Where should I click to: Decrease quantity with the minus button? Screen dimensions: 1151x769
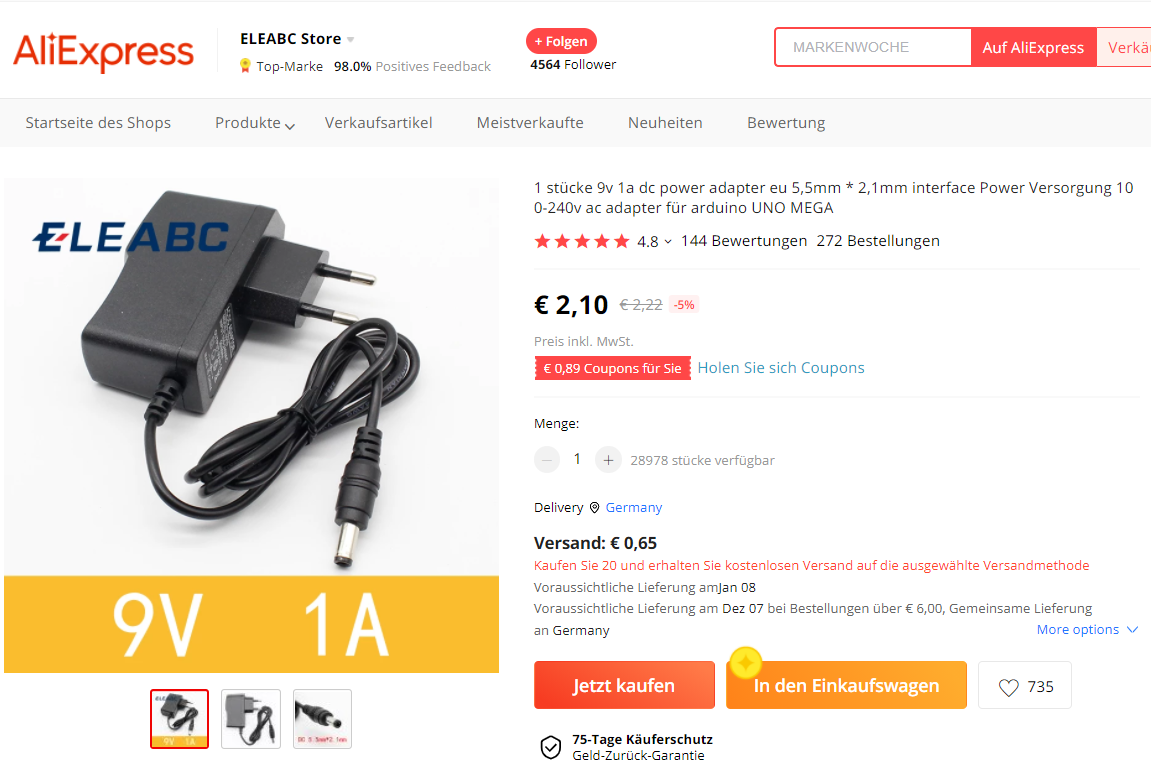[x=547, y=460]
